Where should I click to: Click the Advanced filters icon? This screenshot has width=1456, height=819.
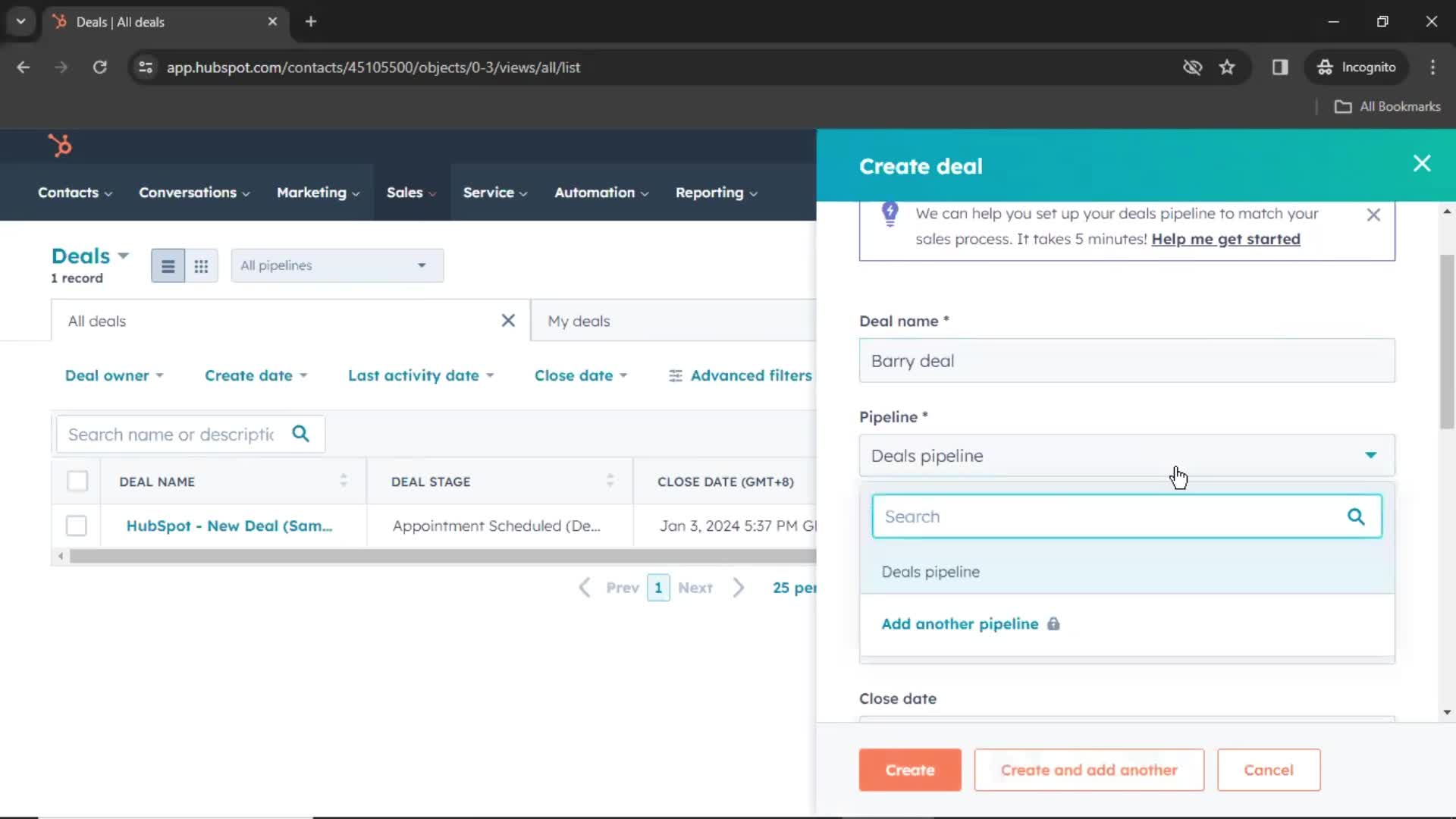pyautogui.click(x=674, y=375)
